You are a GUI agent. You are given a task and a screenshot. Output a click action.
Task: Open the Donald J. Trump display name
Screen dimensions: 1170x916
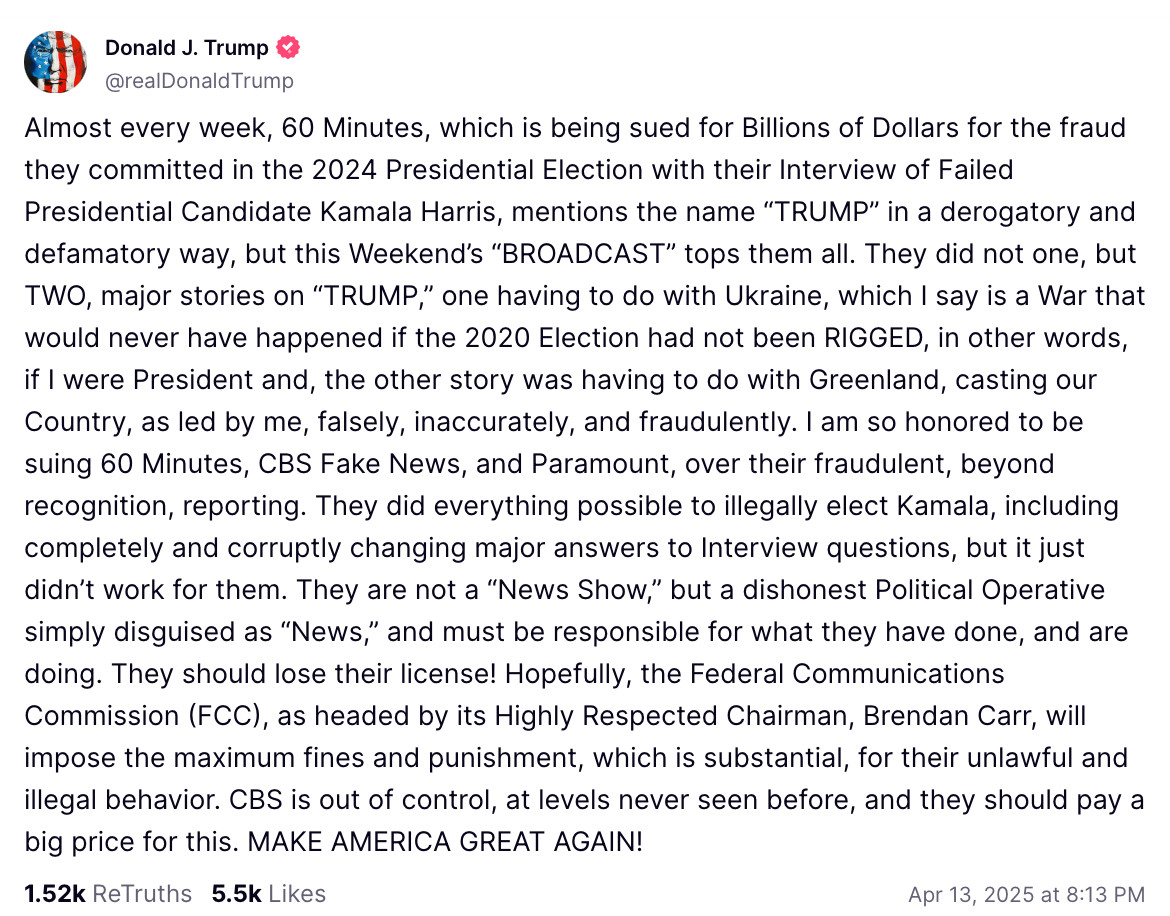pyautogui.click(x=187, y=47)
